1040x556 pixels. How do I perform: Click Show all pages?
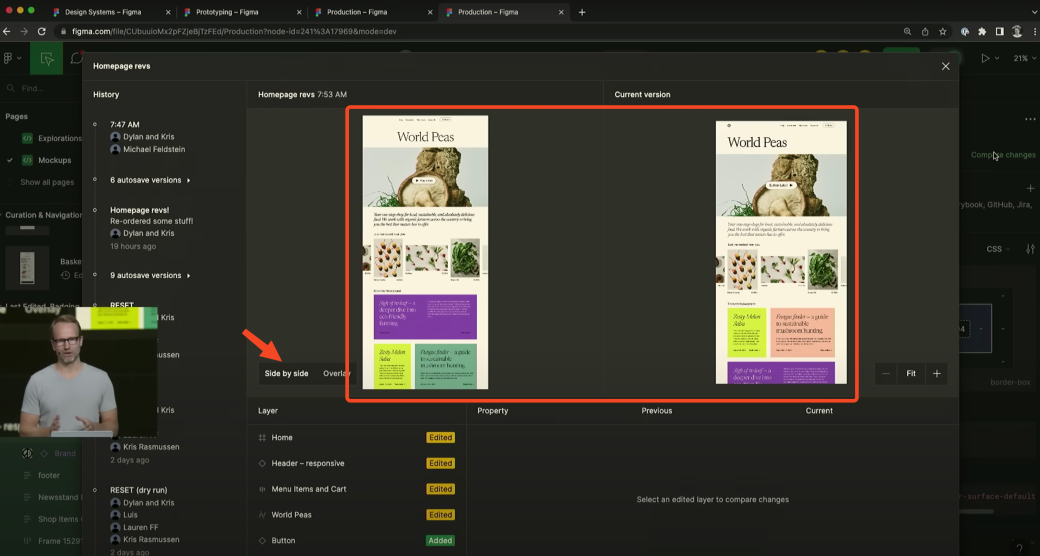(47, 182)
